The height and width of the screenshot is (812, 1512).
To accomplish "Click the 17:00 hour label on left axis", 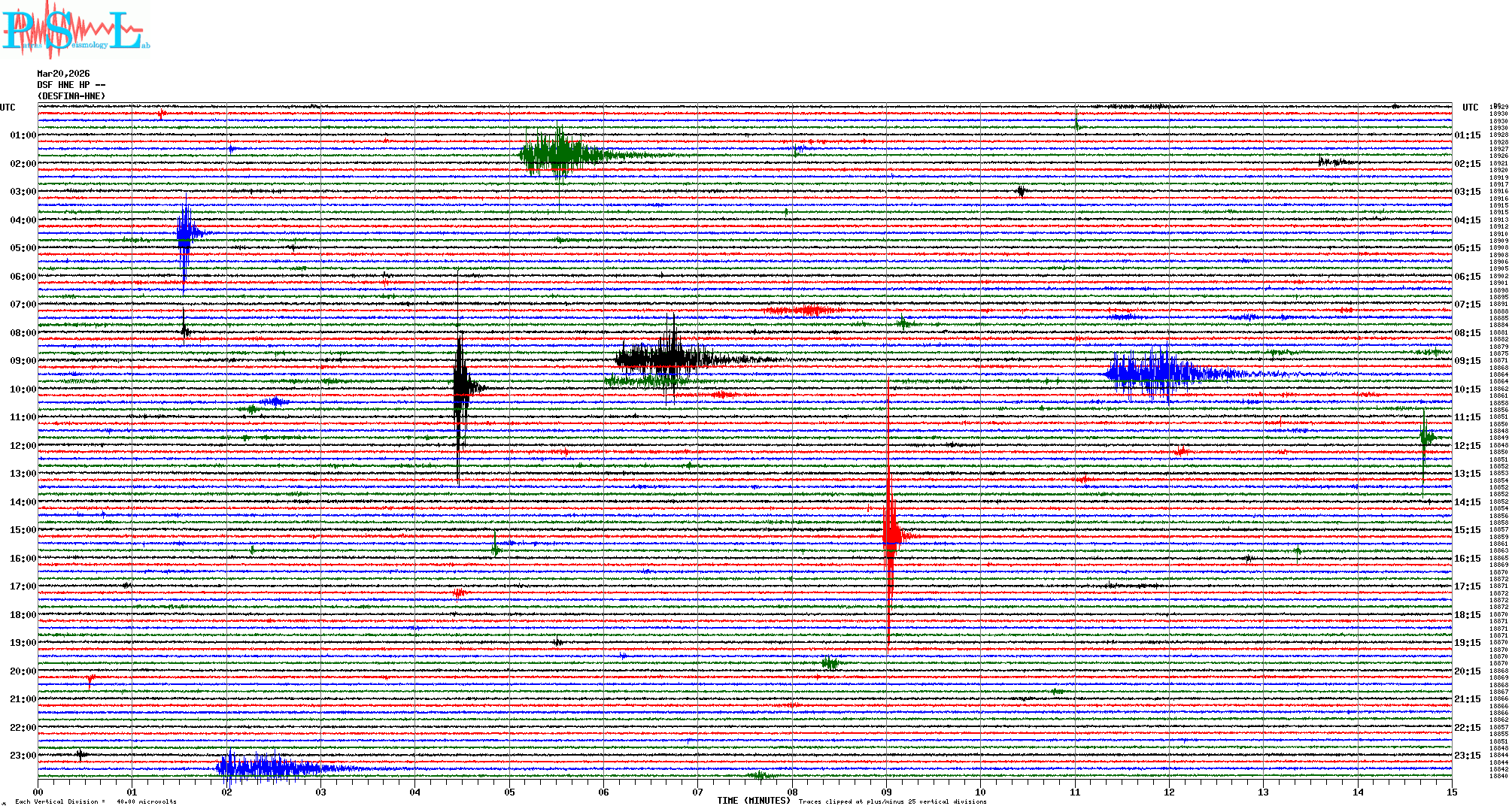I will coord(23,586).
